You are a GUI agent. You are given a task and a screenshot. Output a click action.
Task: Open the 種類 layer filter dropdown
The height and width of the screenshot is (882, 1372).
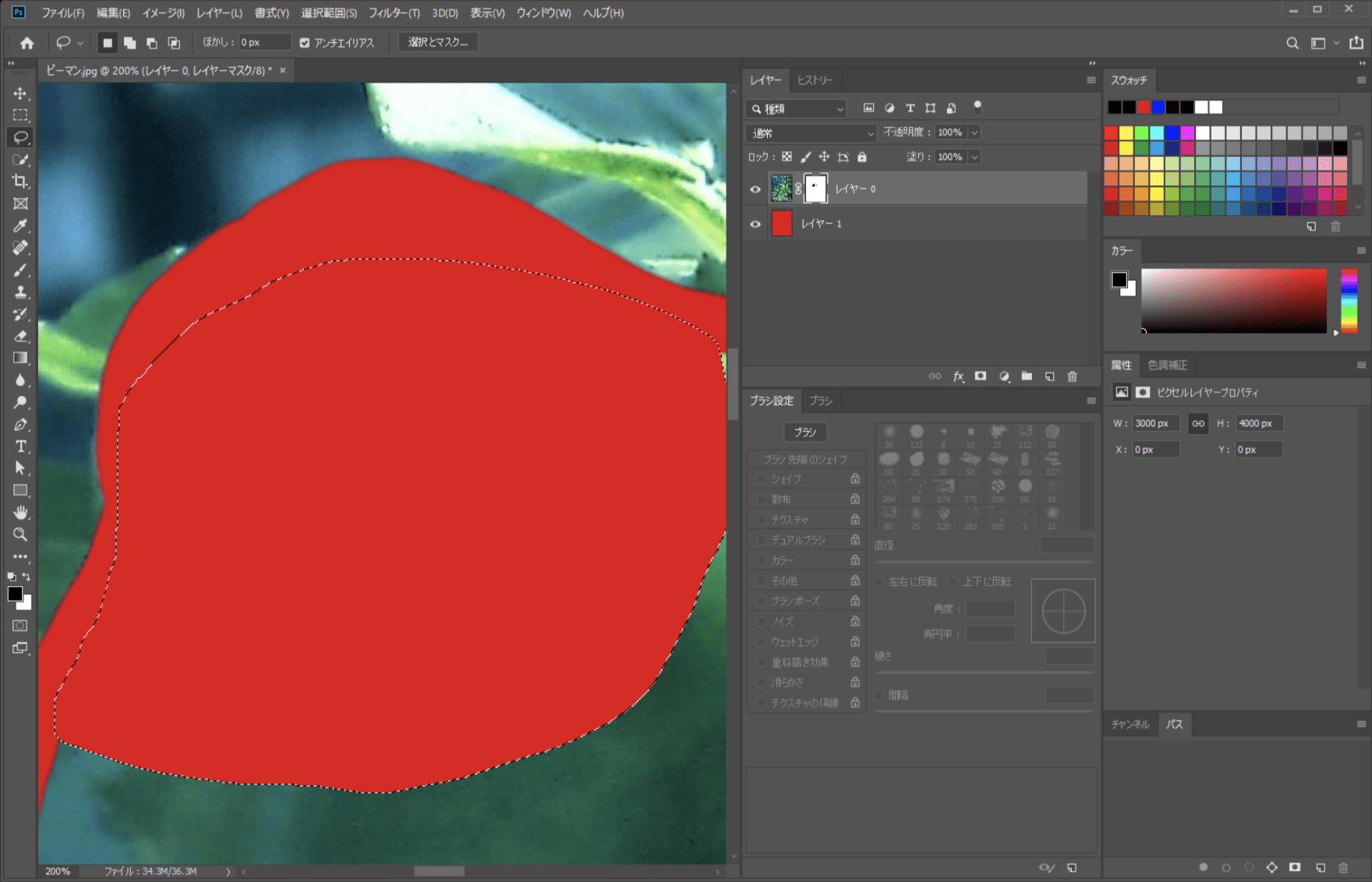796,109
